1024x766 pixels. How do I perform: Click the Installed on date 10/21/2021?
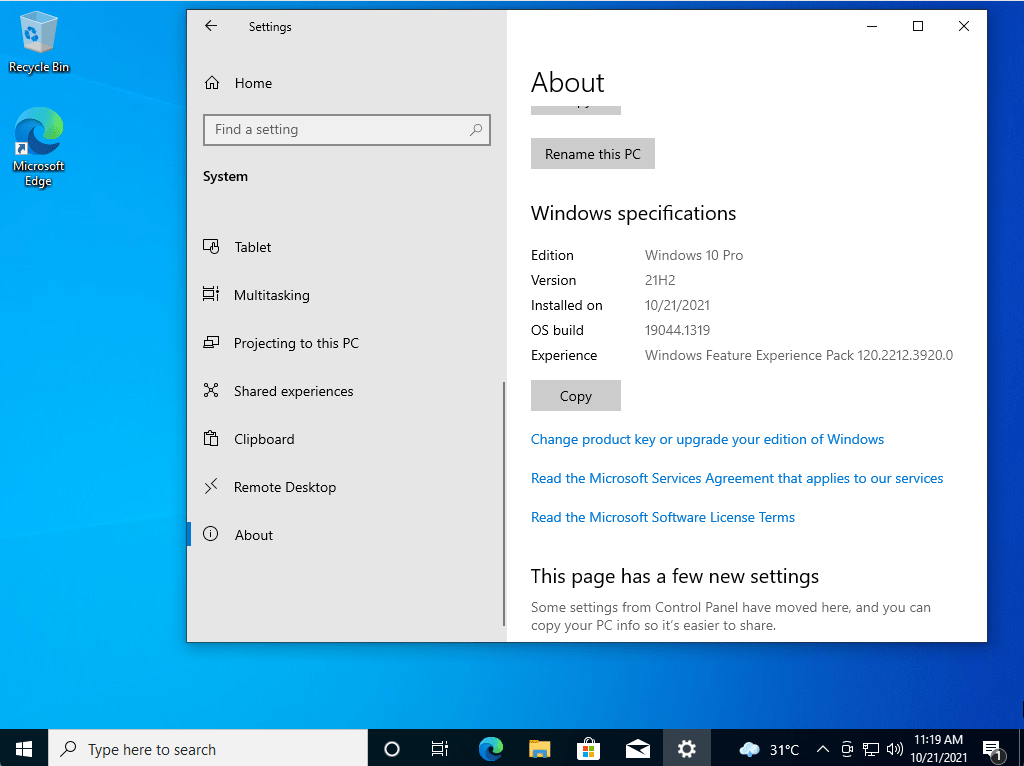(x=677, y=306)
